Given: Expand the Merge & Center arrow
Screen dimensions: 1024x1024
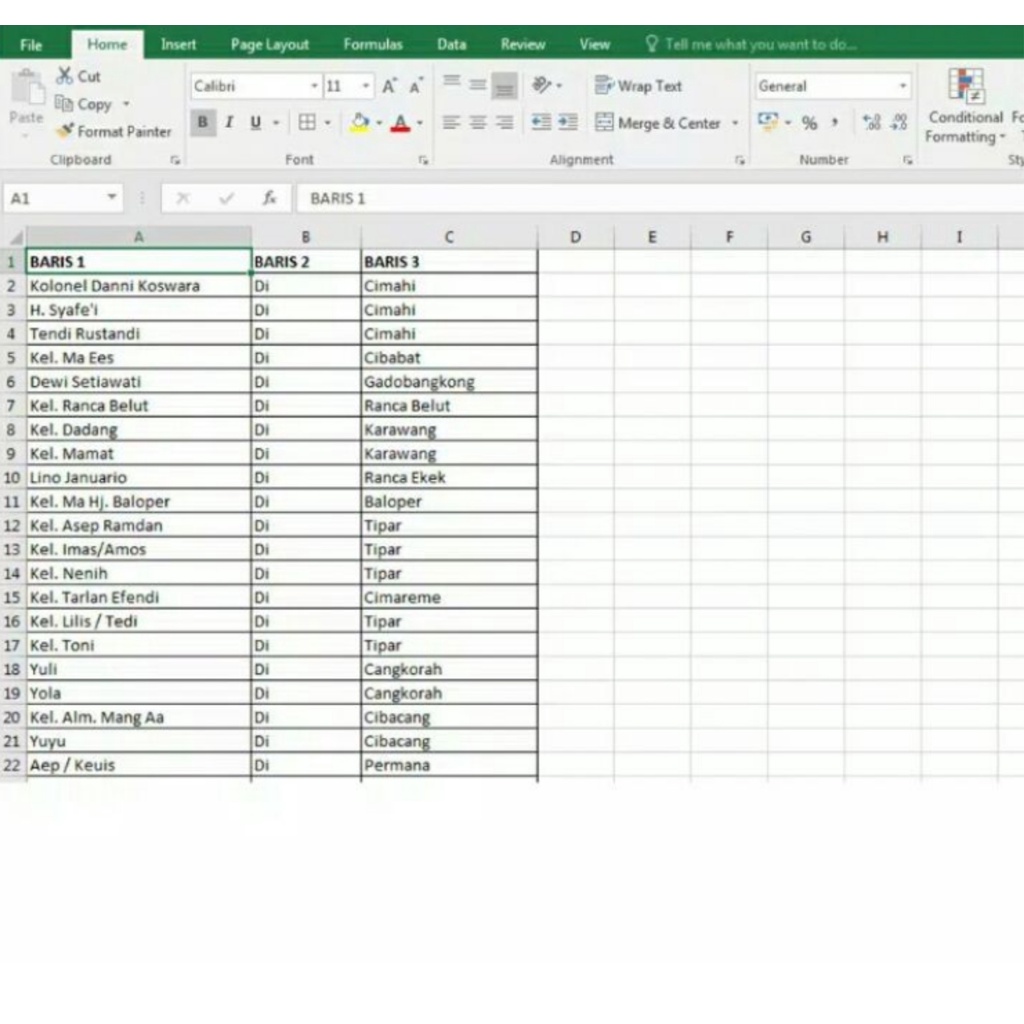Looking at the screenshot, I should pos(735,123).
